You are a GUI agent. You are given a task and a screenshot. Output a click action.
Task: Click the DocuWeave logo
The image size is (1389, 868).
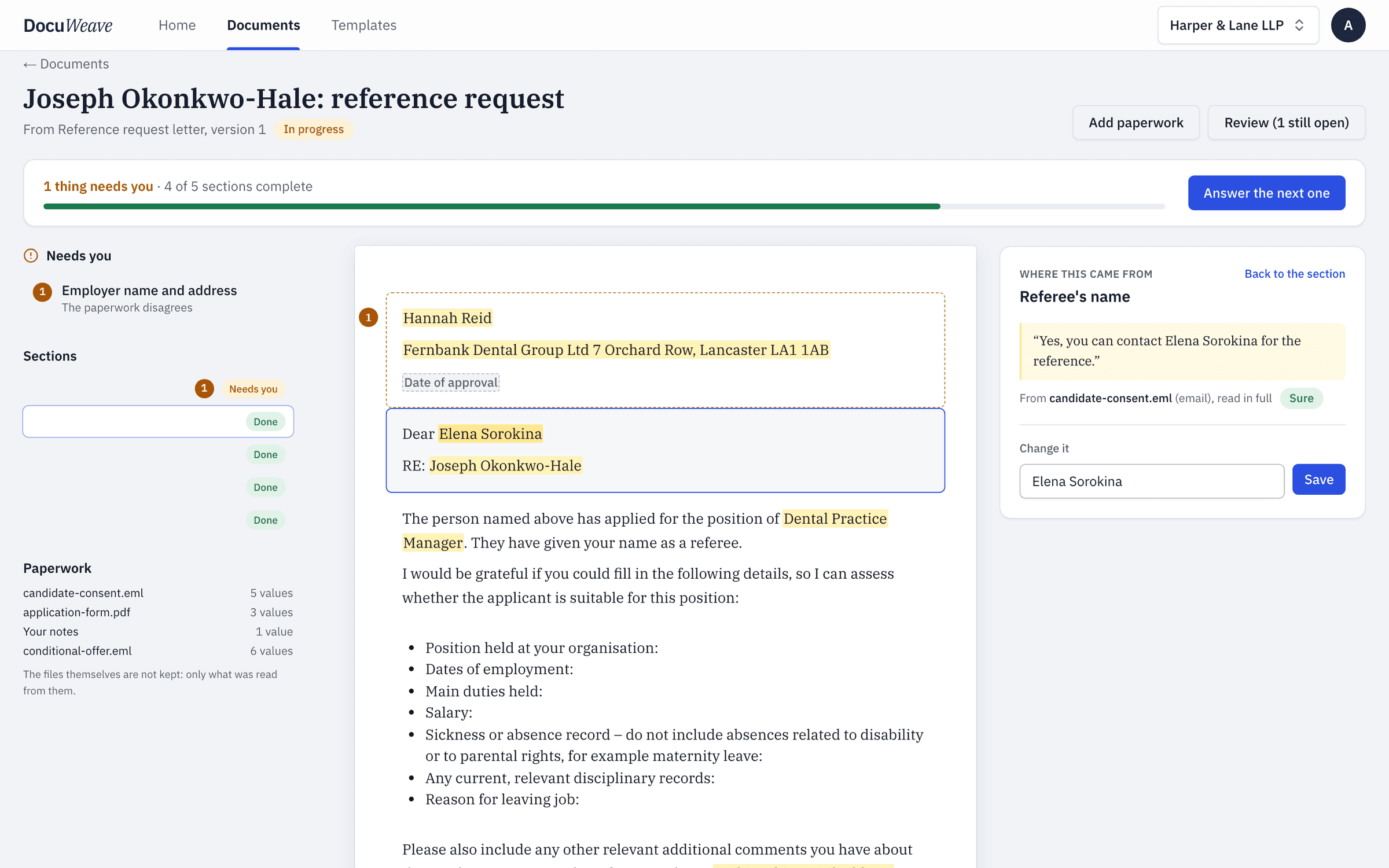point(68,25)
